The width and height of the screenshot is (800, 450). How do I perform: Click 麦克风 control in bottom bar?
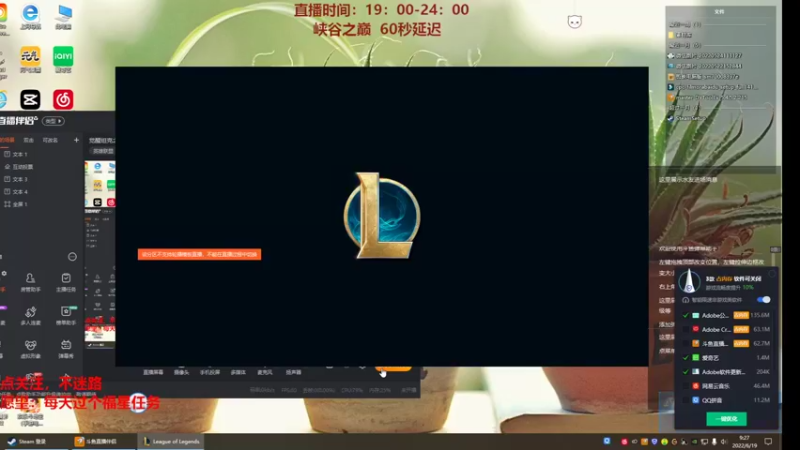[265, 372]
